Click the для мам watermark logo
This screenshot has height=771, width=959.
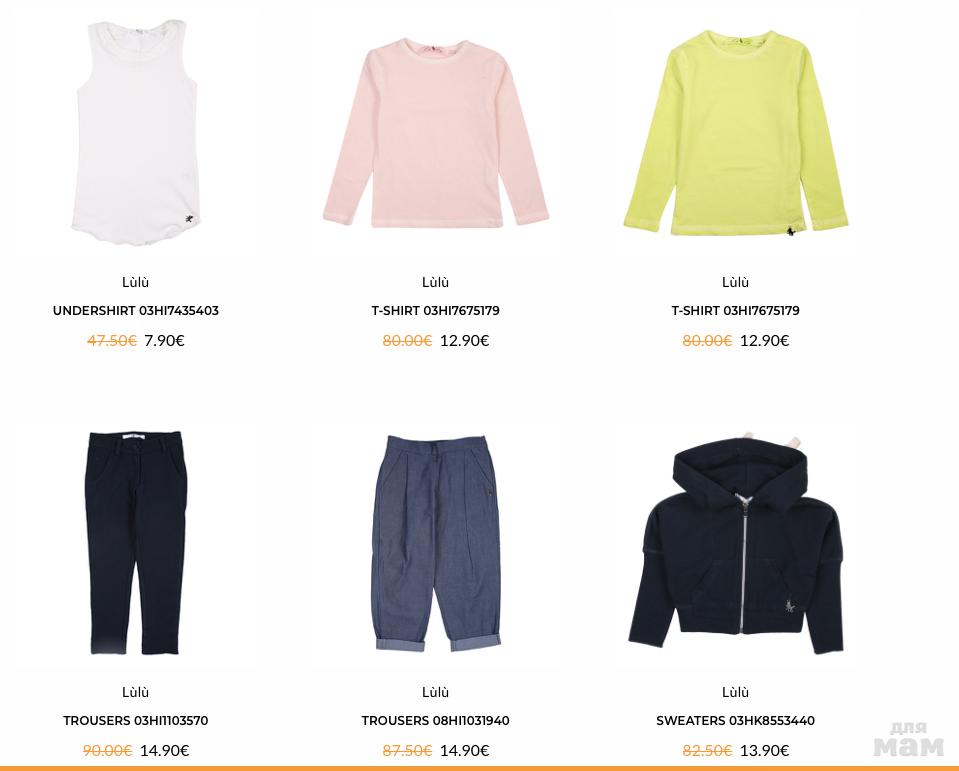pyautogui.click(x=909, y=739)
